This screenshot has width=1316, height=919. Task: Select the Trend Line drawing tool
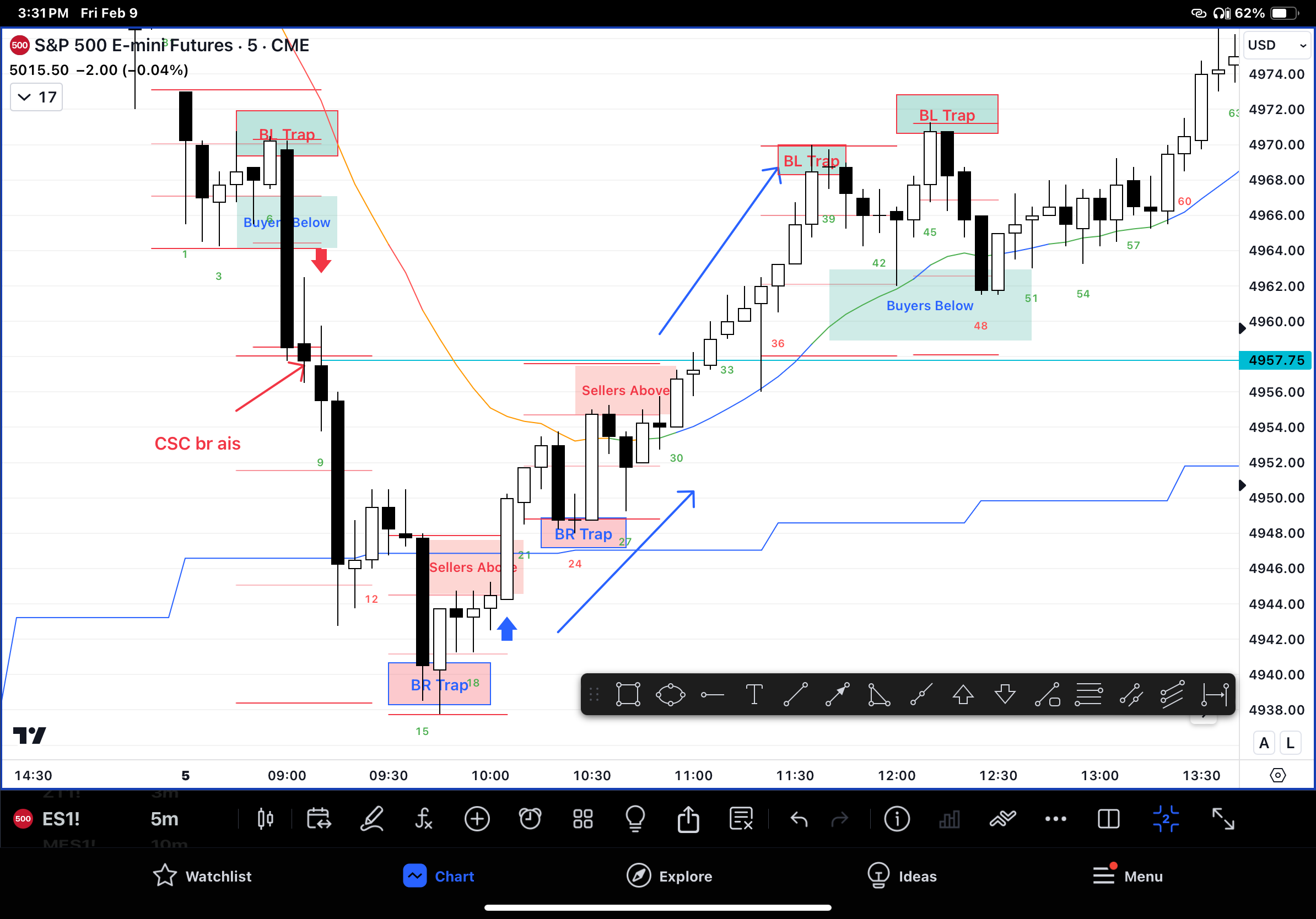(796, 695)
